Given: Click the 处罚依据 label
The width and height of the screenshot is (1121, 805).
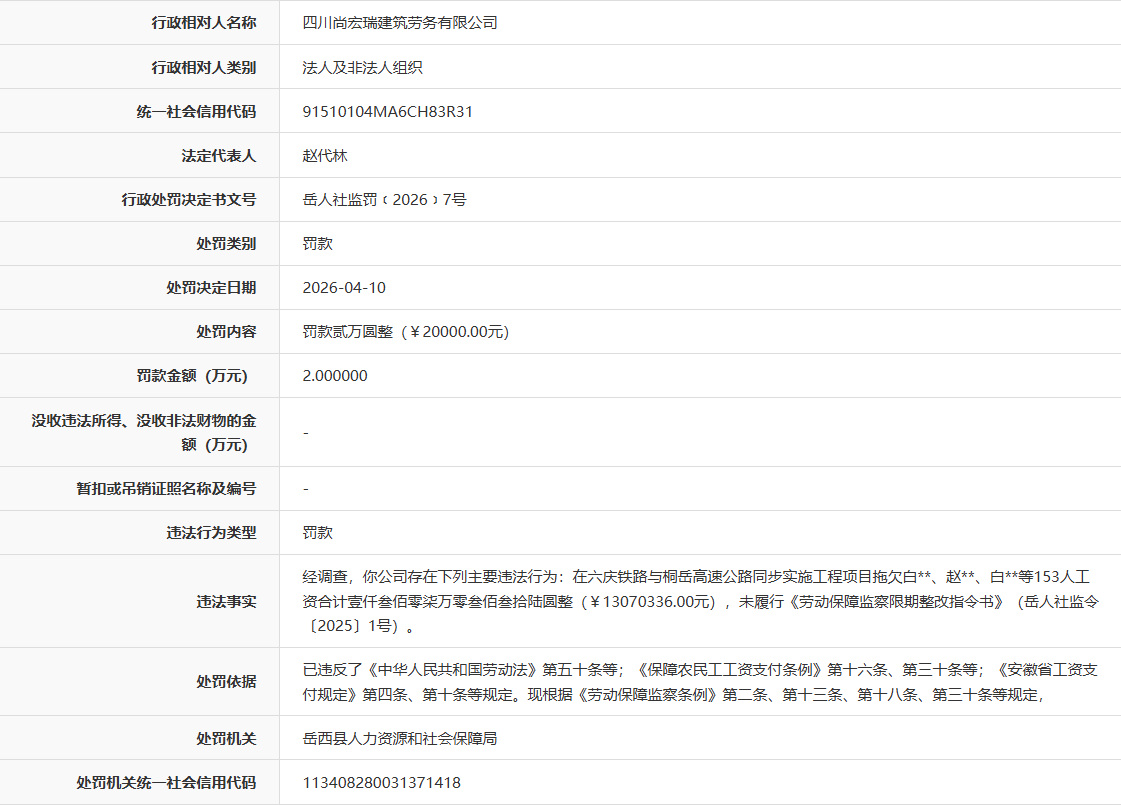Looking at the screenshot, I should pyautogui.click(x=227, y=682).
